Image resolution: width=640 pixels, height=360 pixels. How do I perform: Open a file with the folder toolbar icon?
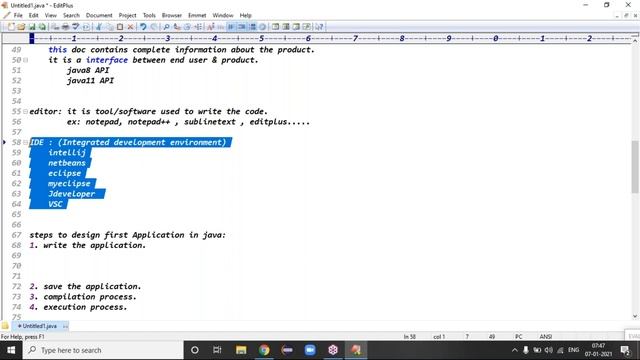point(21,27)
